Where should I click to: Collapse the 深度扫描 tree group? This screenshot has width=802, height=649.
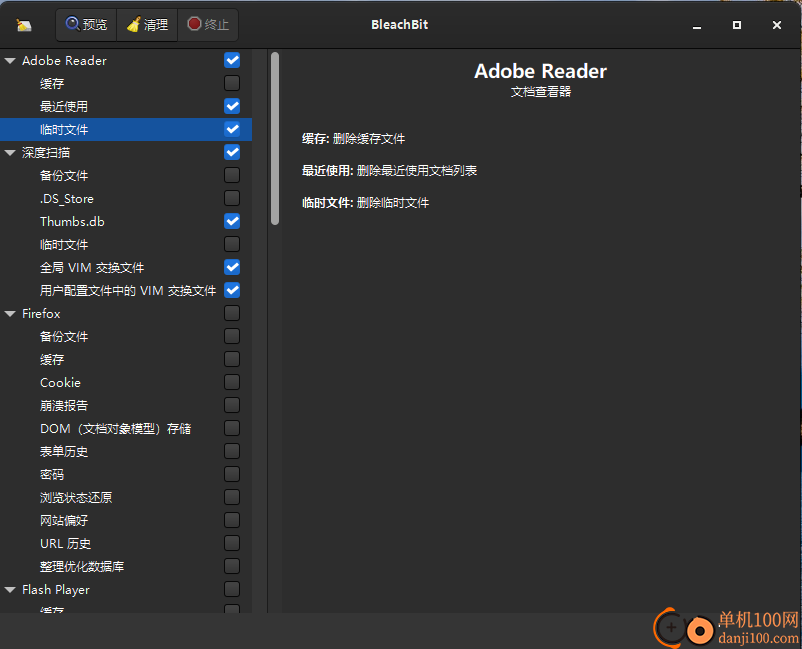tap(10, 152)
